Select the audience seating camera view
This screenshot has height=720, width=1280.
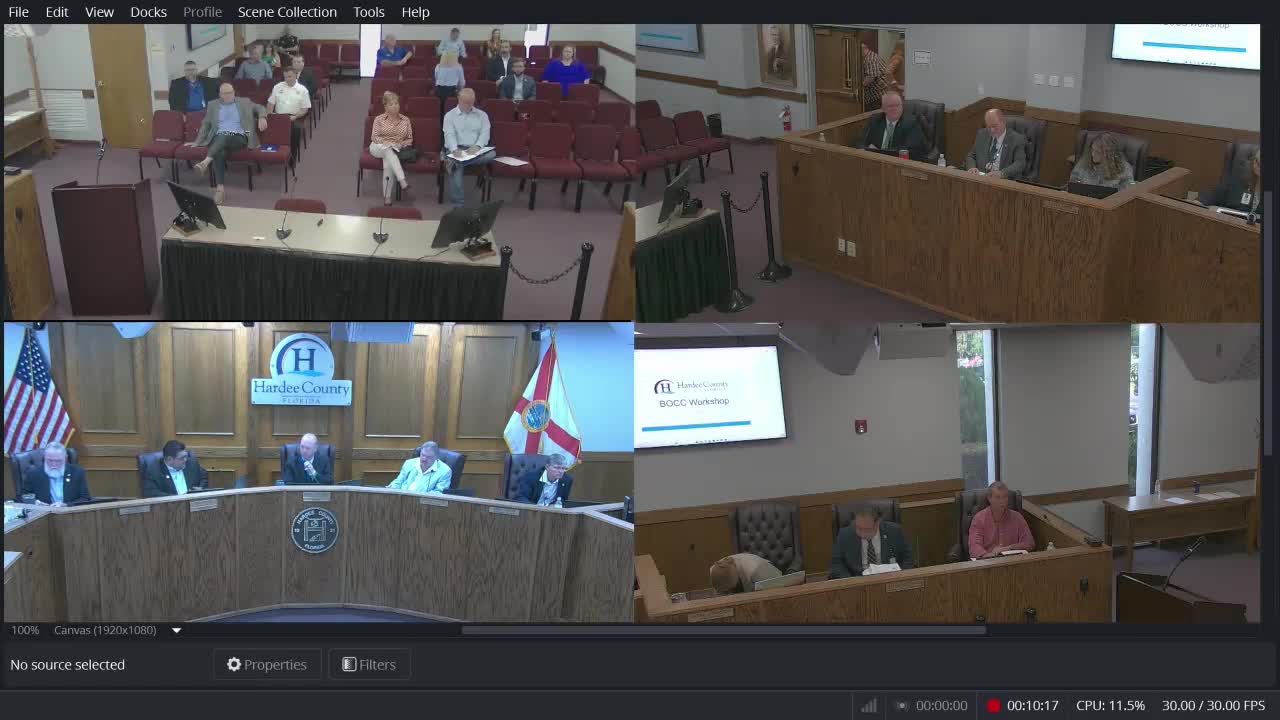319,172
